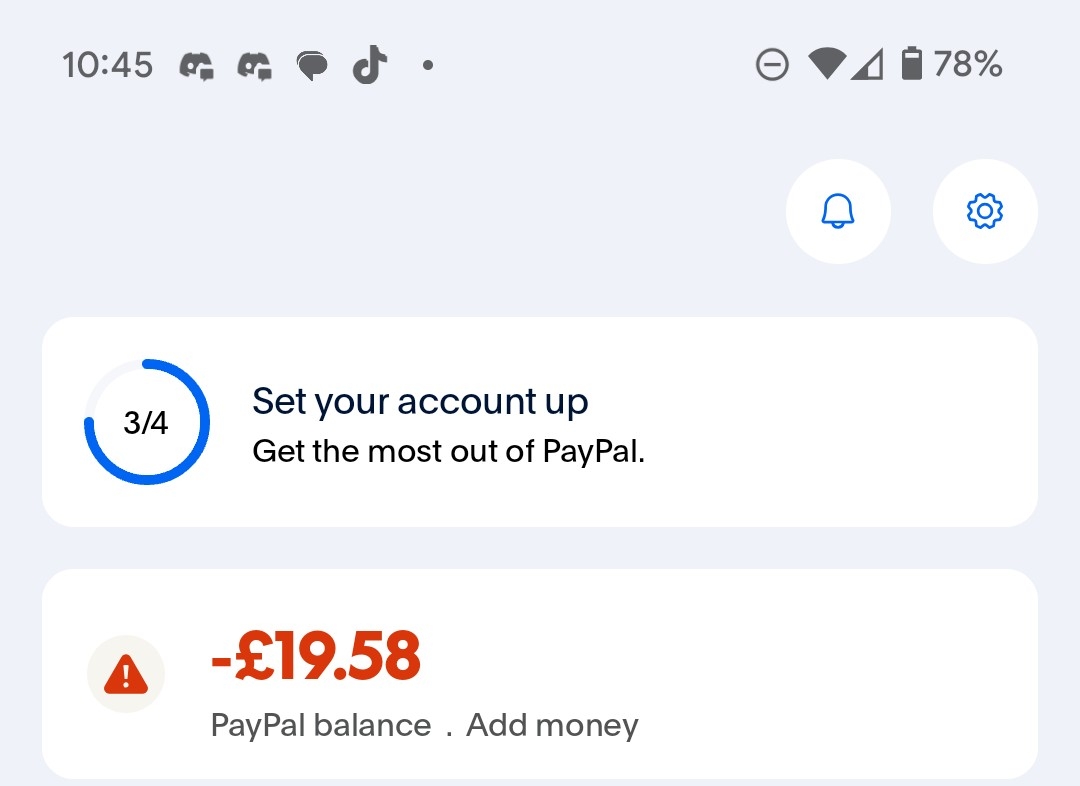This screenshot has height=786, width=1080.
Task: Tap the 3/4 setup progress ring
Action: (146, 422)
